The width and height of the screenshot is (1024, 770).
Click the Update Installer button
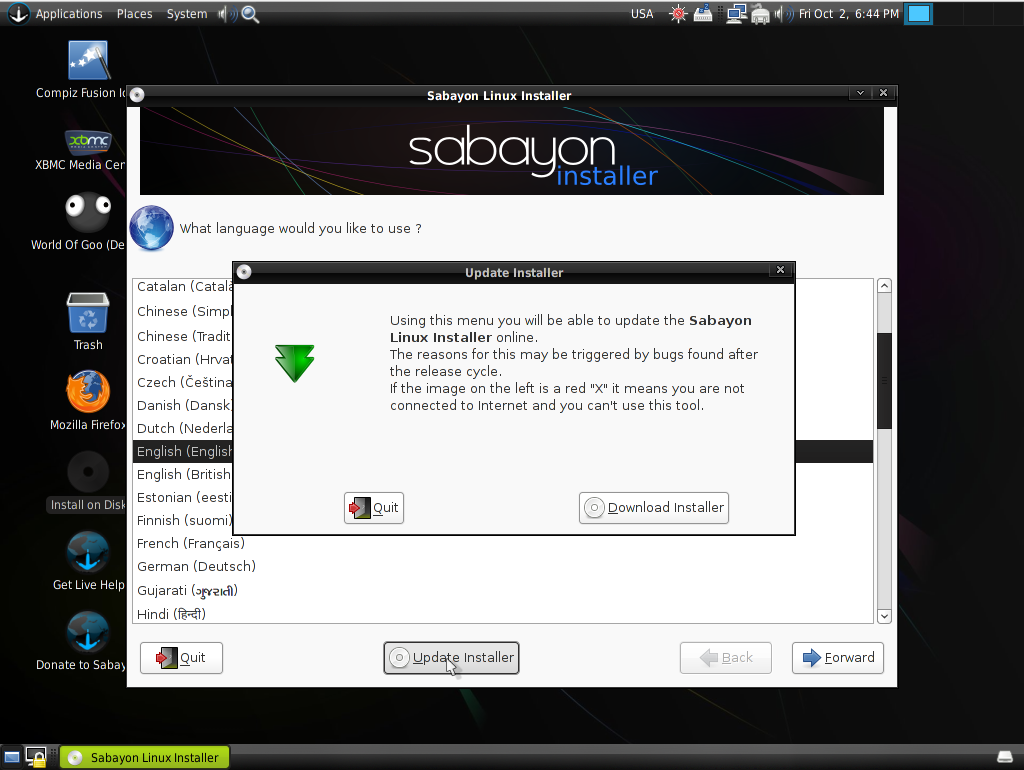point(451,658)
